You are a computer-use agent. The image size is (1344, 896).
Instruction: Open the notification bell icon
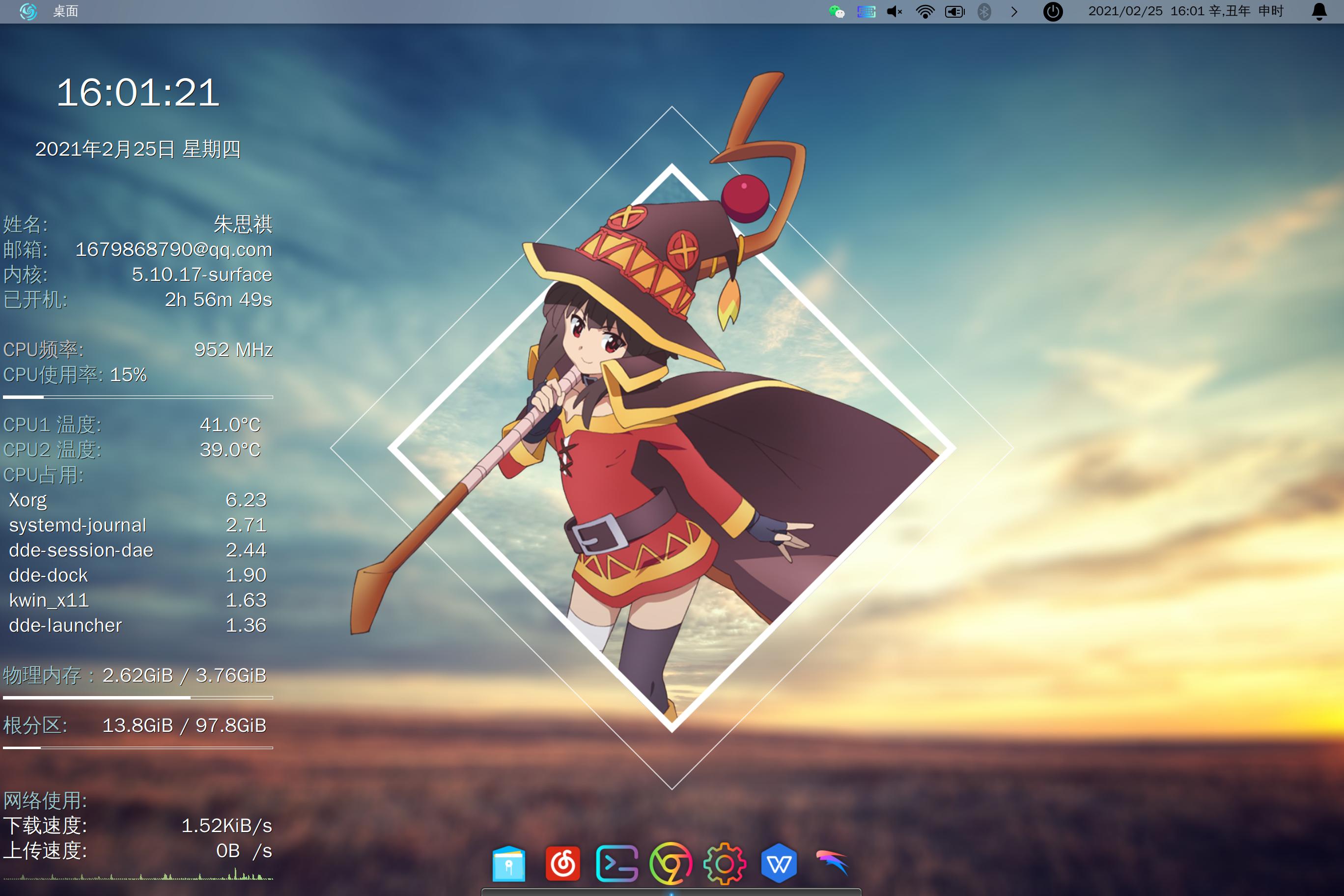coord(1319,11)
